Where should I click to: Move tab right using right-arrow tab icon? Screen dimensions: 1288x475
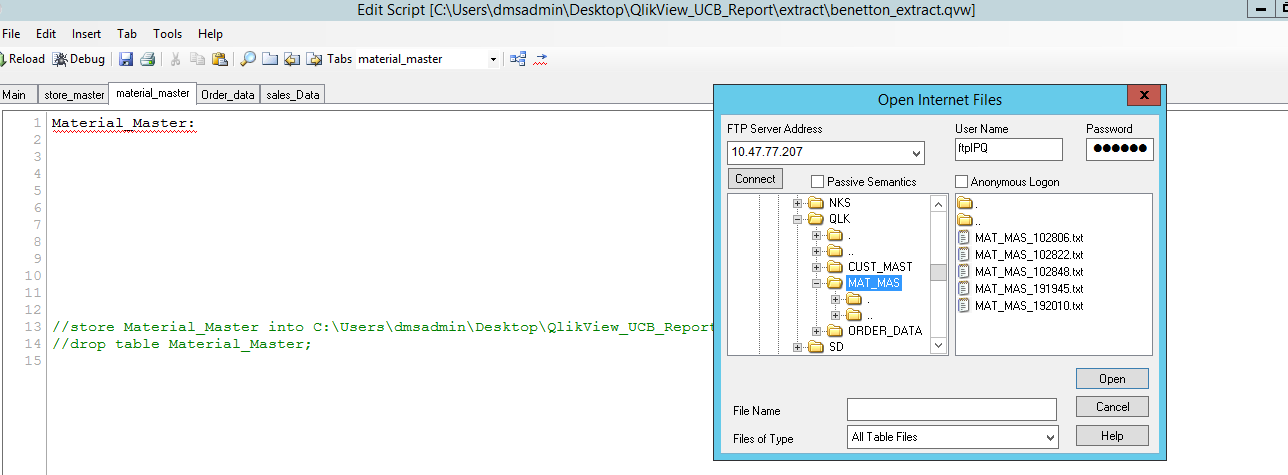click(x=314, y=59)
